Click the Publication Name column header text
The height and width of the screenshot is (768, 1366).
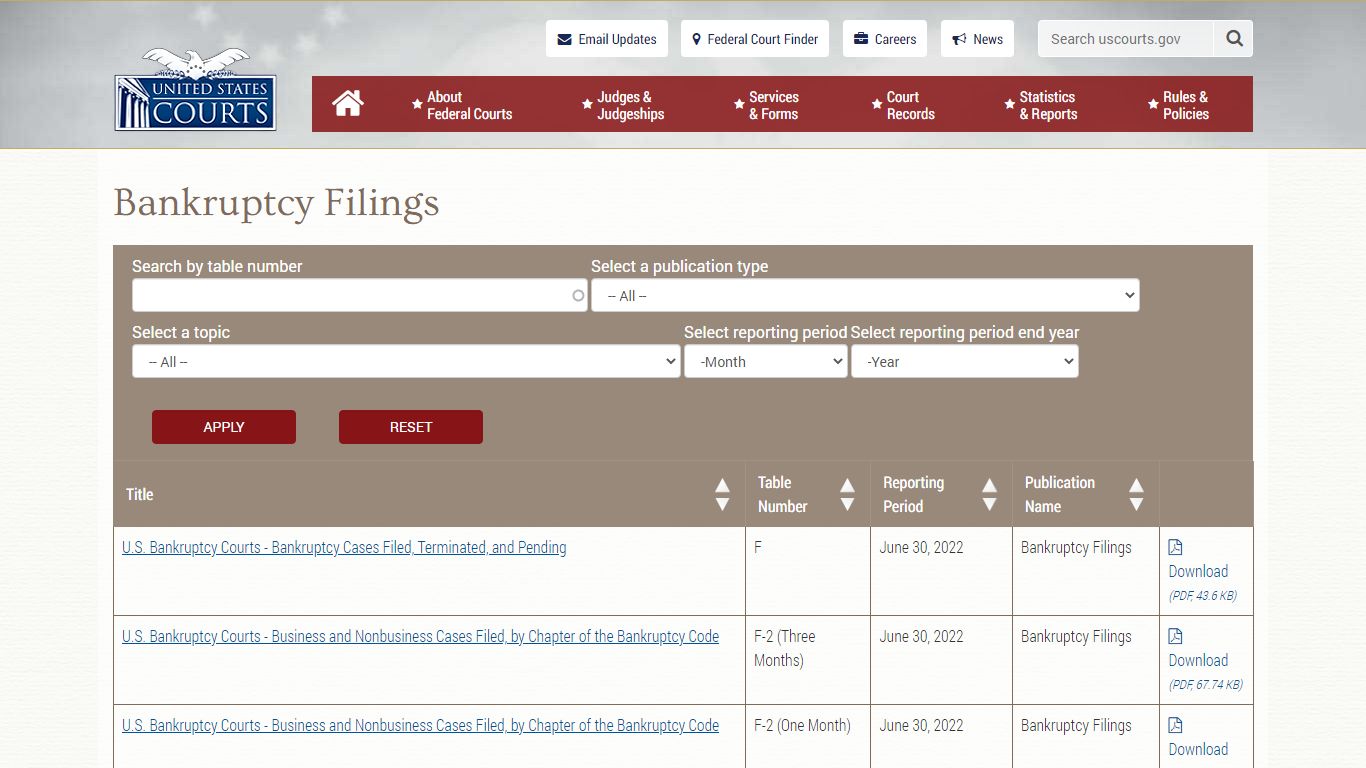pyautogui.click(x=1060, y=494)
